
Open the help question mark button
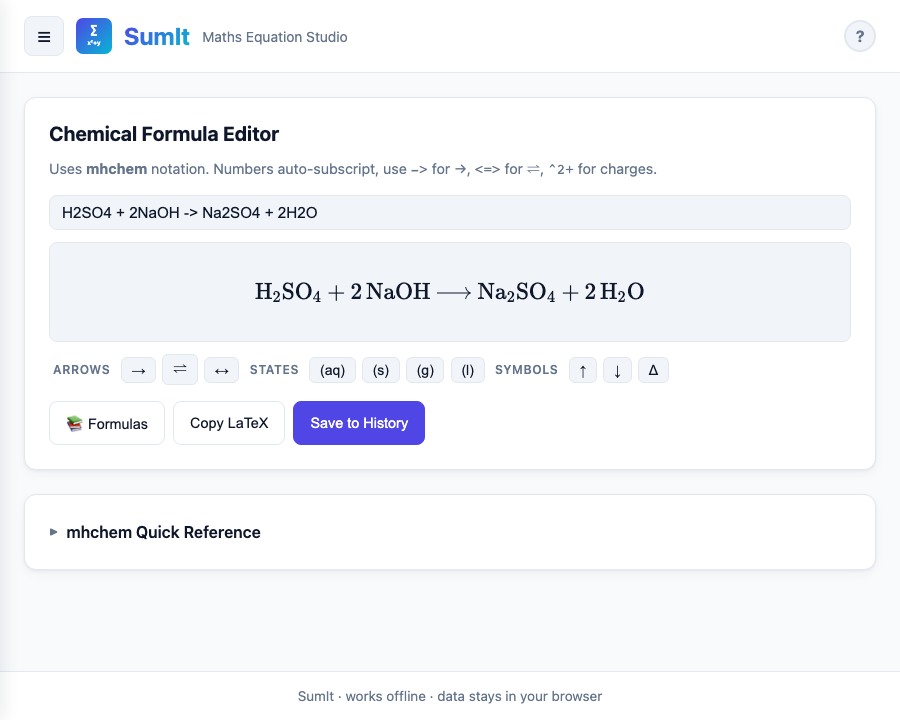[860, 37]
